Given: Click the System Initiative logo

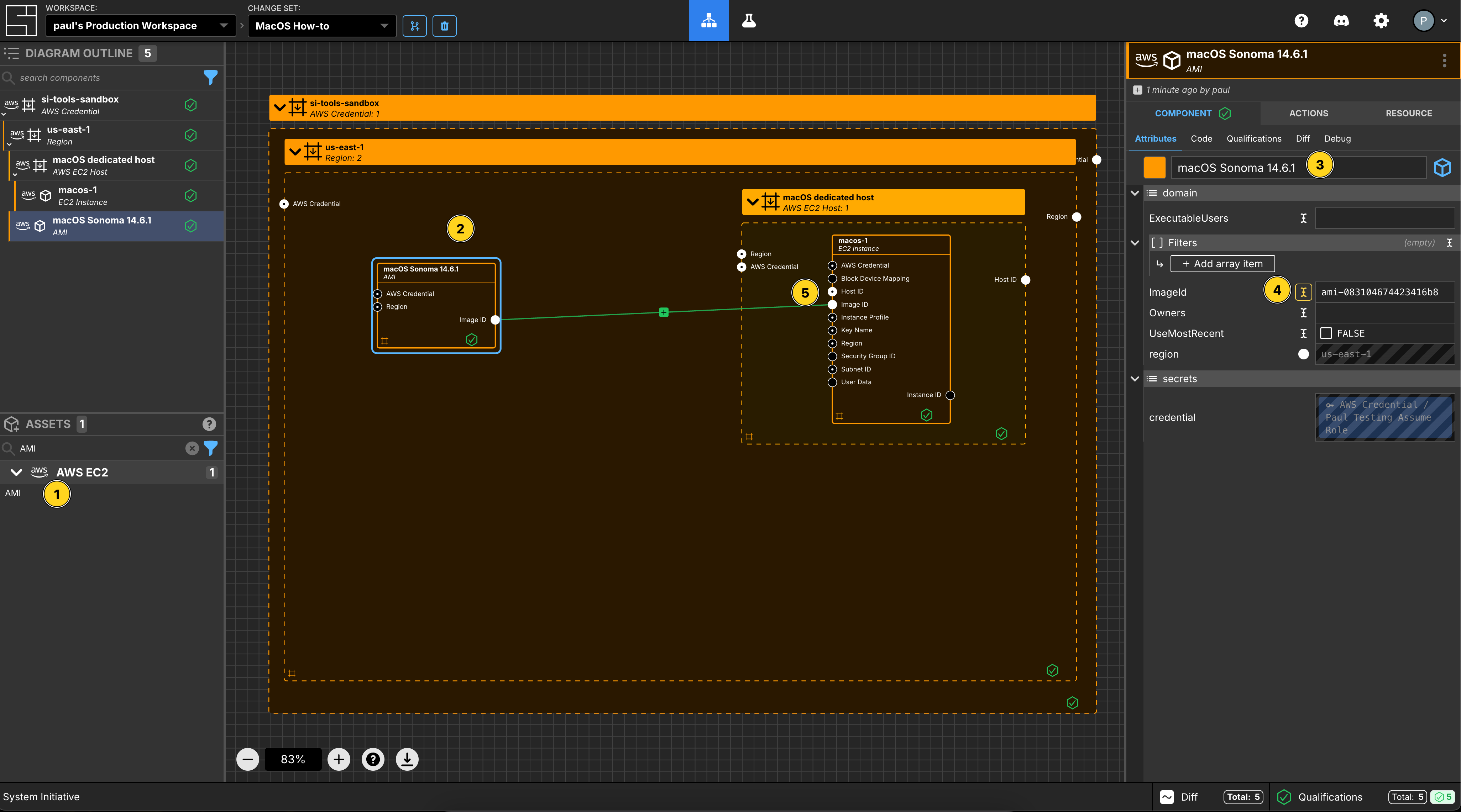Looking at the screenshot, I should (21, 20).
